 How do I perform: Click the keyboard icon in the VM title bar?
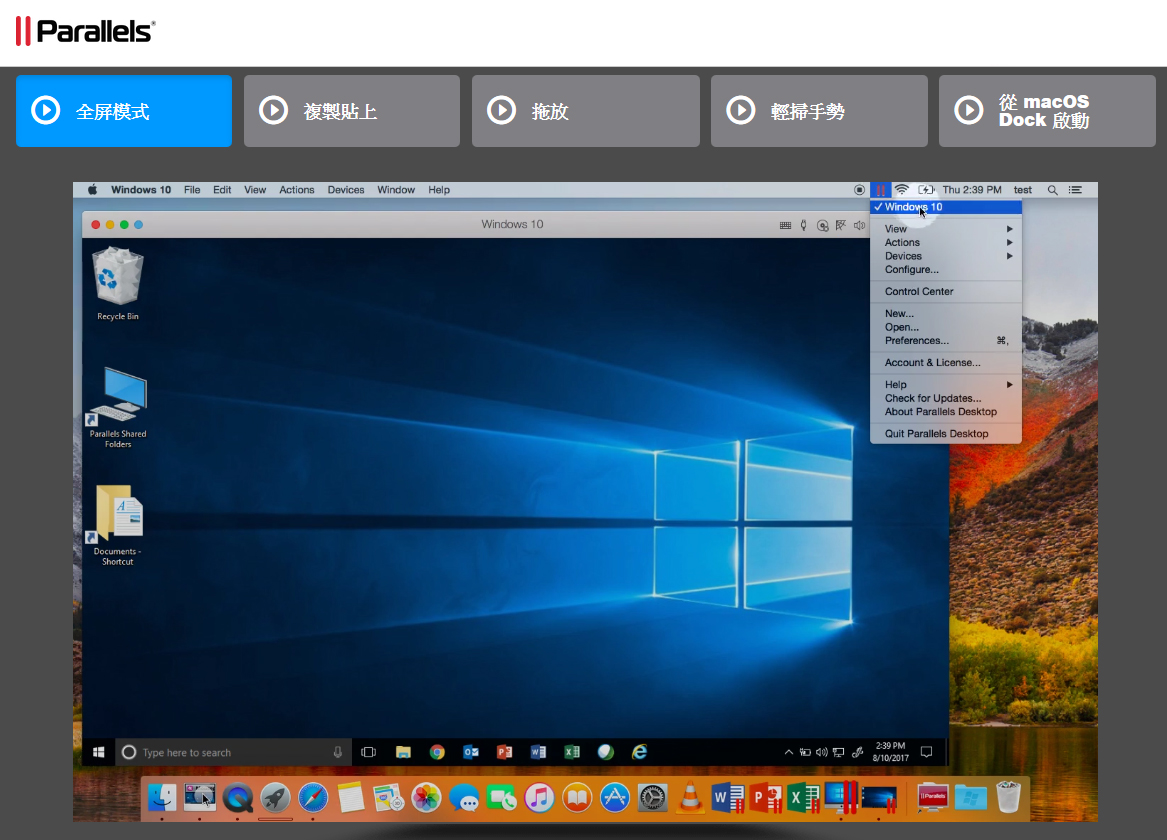(785, 225)
